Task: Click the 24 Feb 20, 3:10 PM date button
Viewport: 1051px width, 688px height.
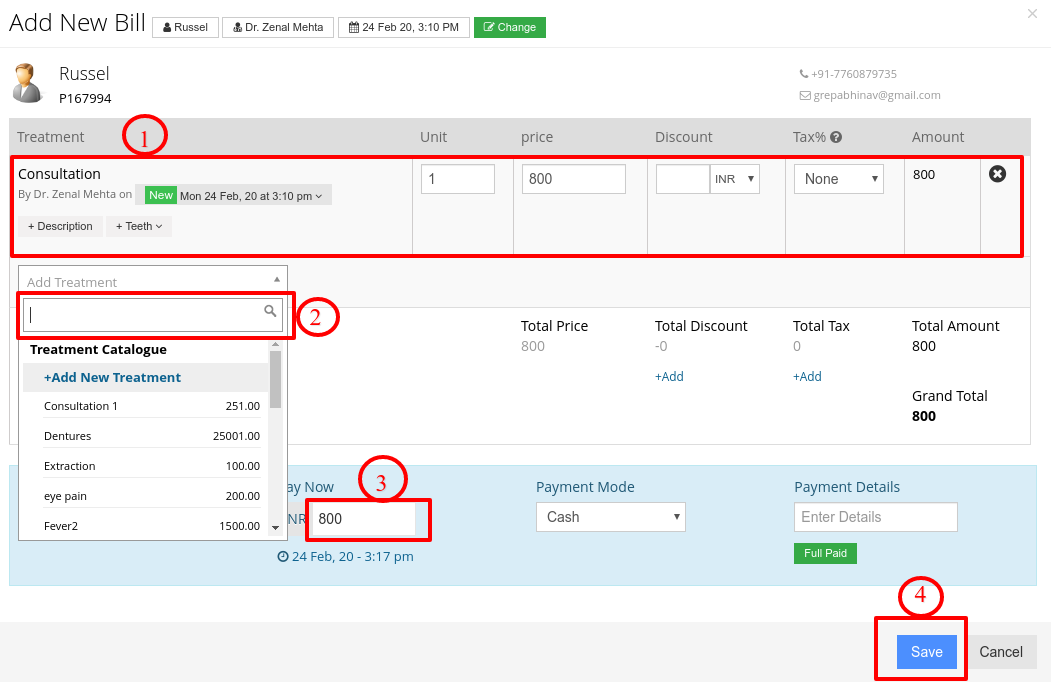Action: (x=404, y=27)
